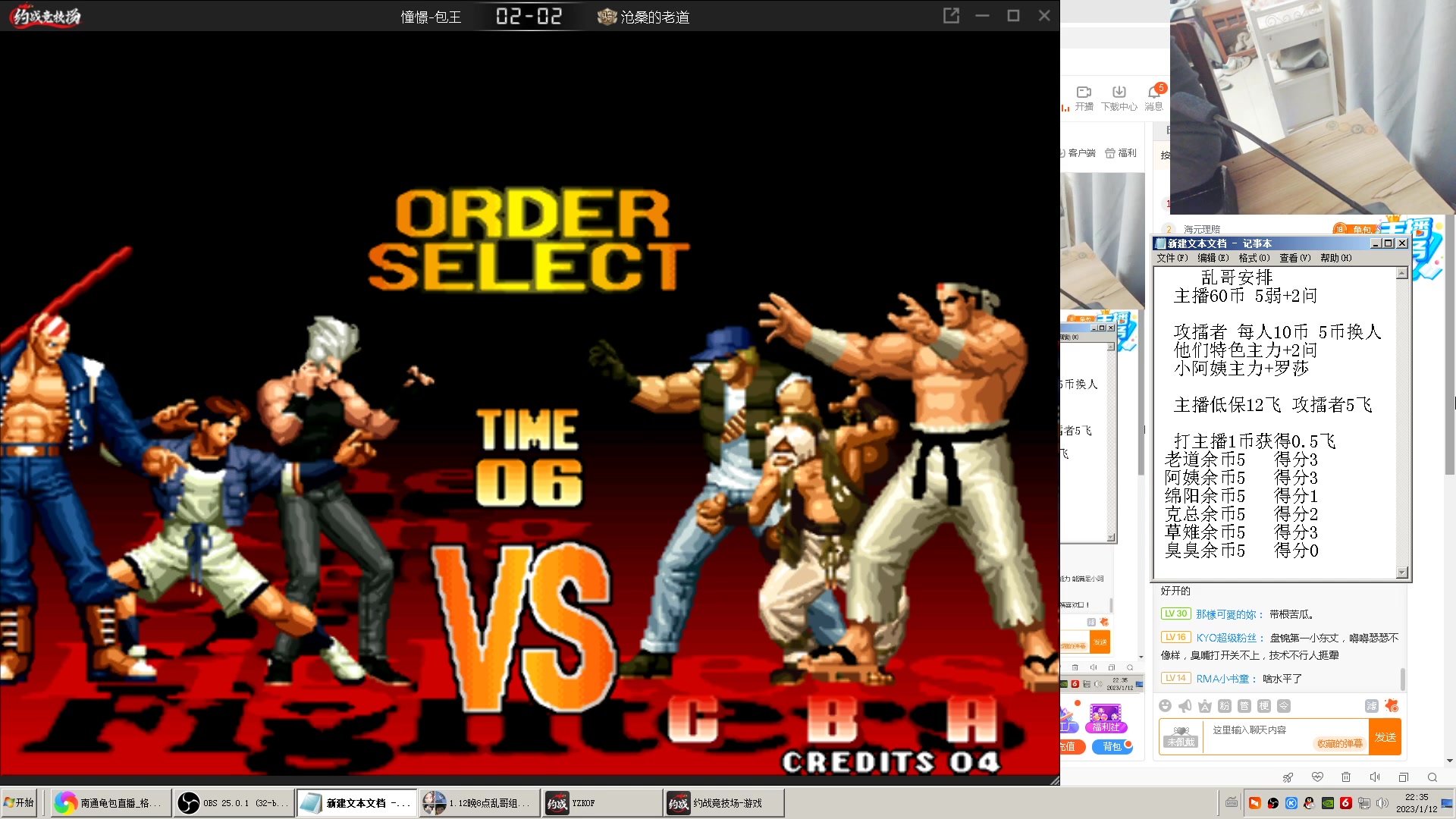The height and width of the screenshot is (819, 1456).
Task: Switch to 约战竞技场-游戏 taskbar item
Action: tap(724, 803)
